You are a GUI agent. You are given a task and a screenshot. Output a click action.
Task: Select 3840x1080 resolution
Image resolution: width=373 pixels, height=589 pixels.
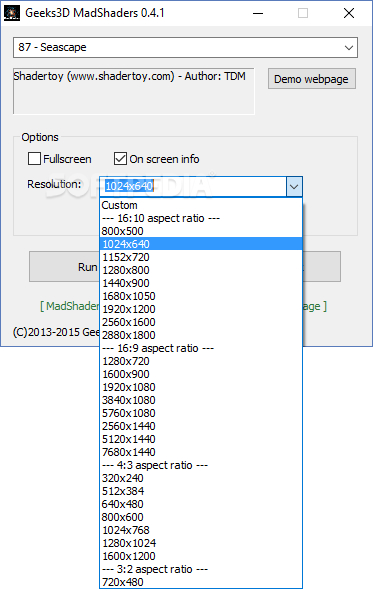201,400
